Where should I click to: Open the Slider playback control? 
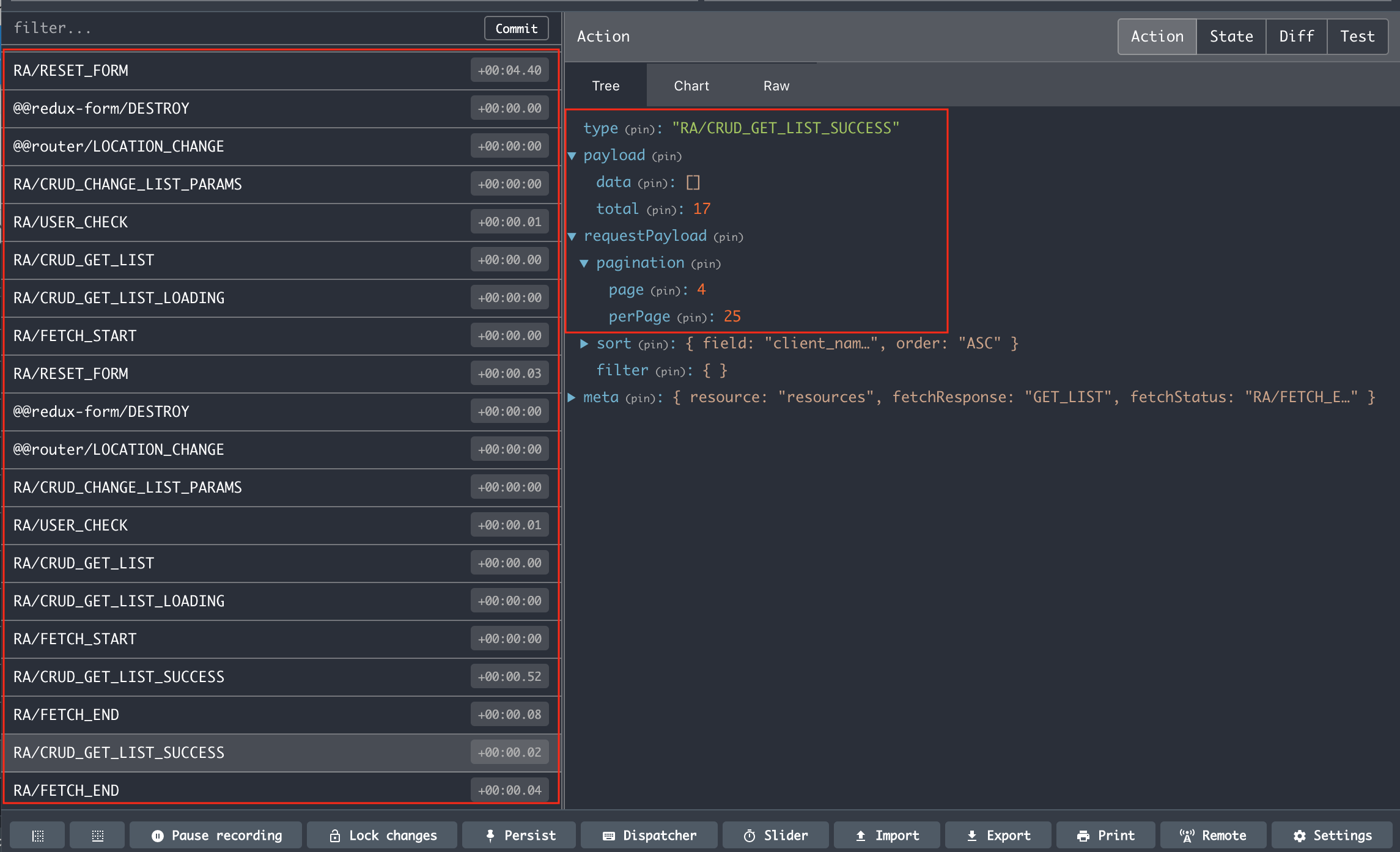click(775, 835)
